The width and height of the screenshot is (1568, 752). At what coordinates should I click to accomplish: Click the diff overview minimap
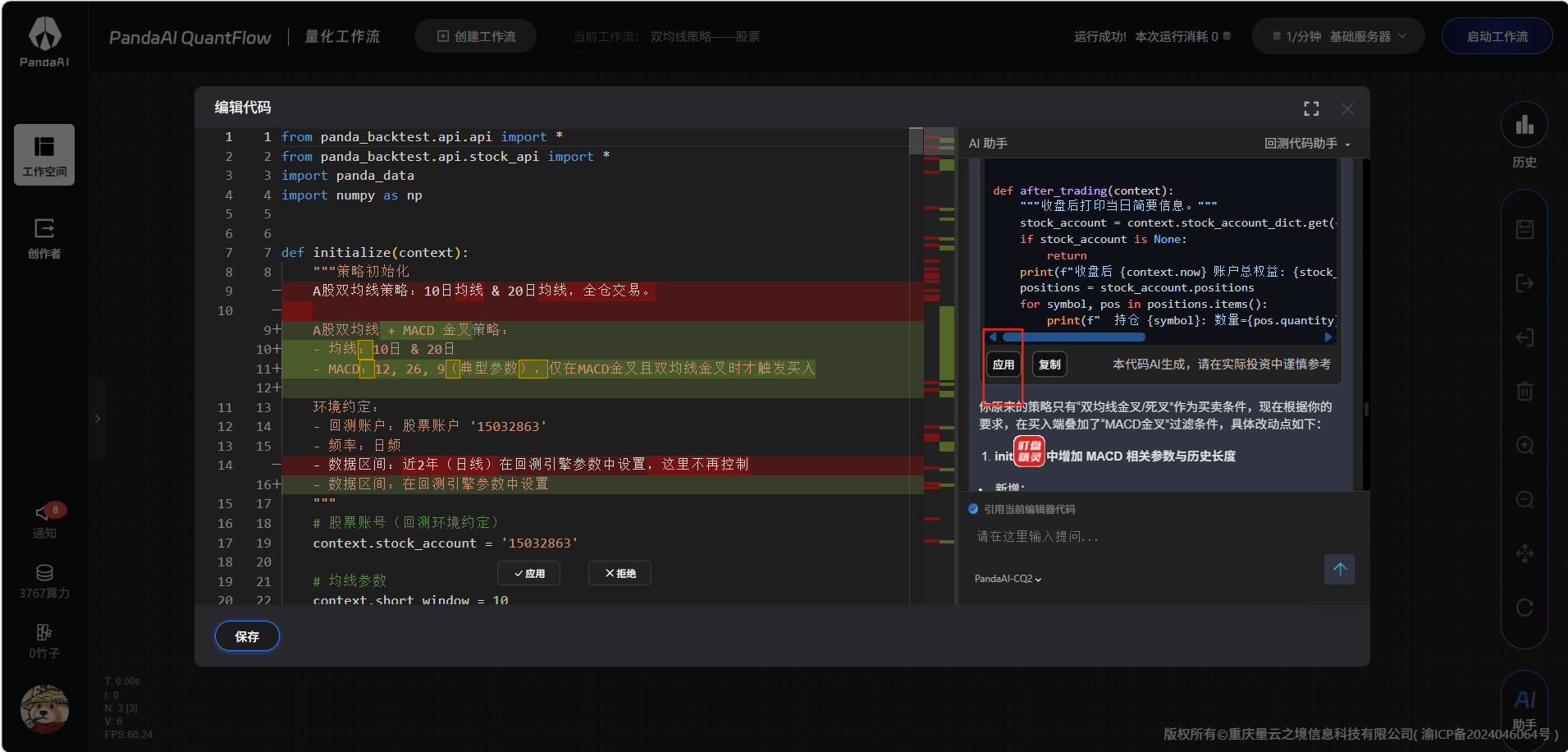click(x=939, y=365)
